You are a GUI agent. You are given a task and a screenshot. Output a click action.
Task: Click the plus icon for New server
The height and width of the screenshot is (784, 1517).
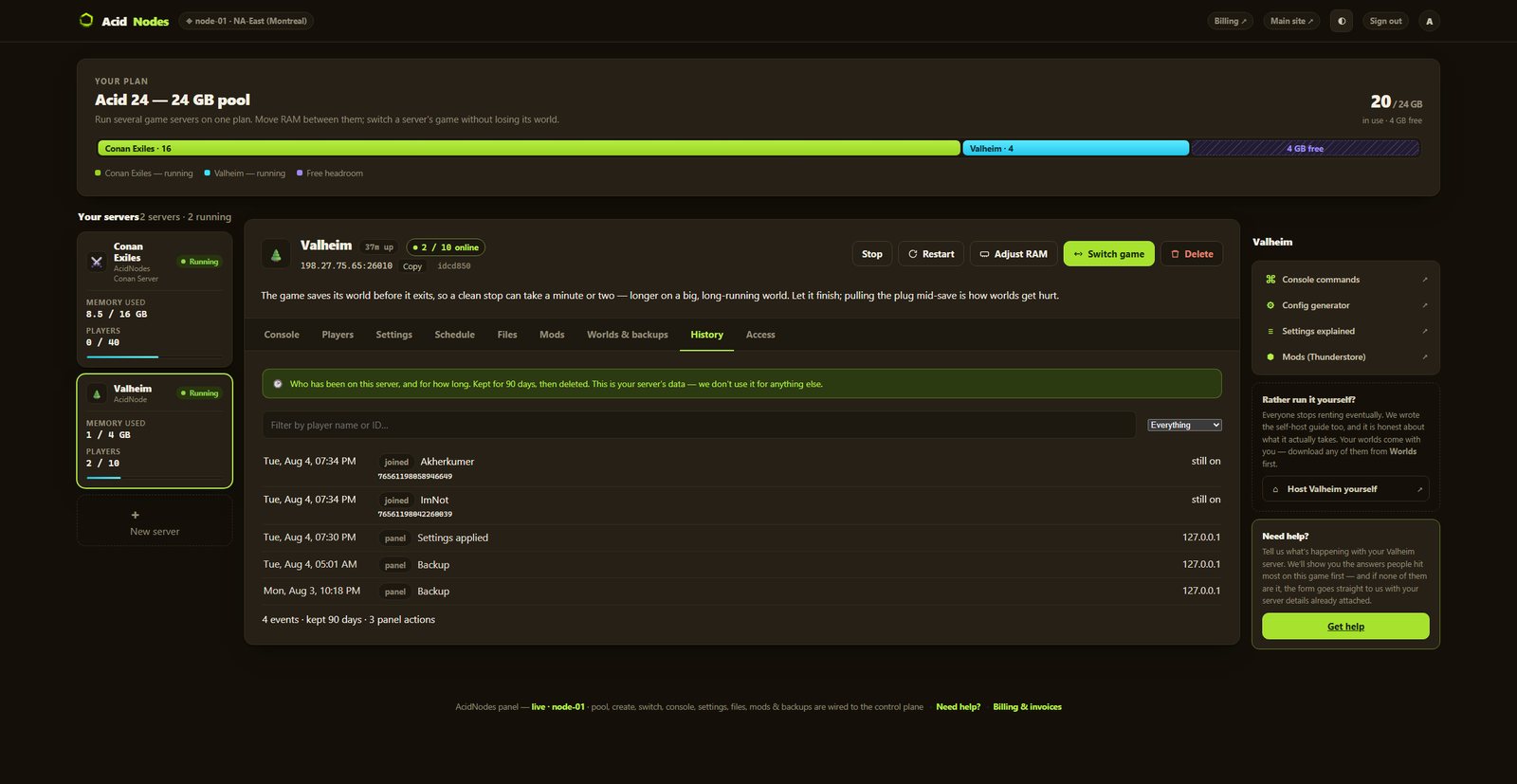pos(135,515)
